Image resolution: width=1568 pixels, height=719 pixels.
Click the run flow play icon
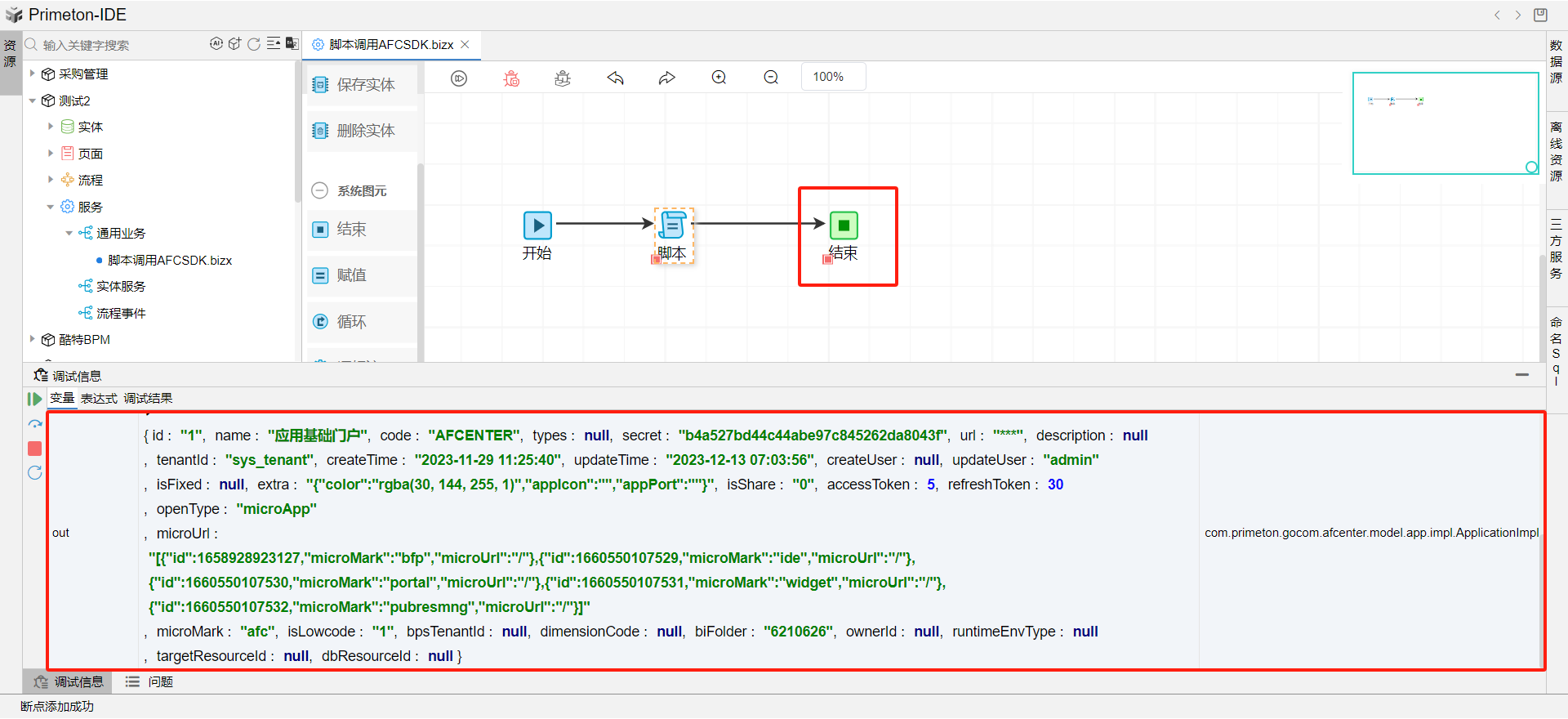tap(459, 78)
